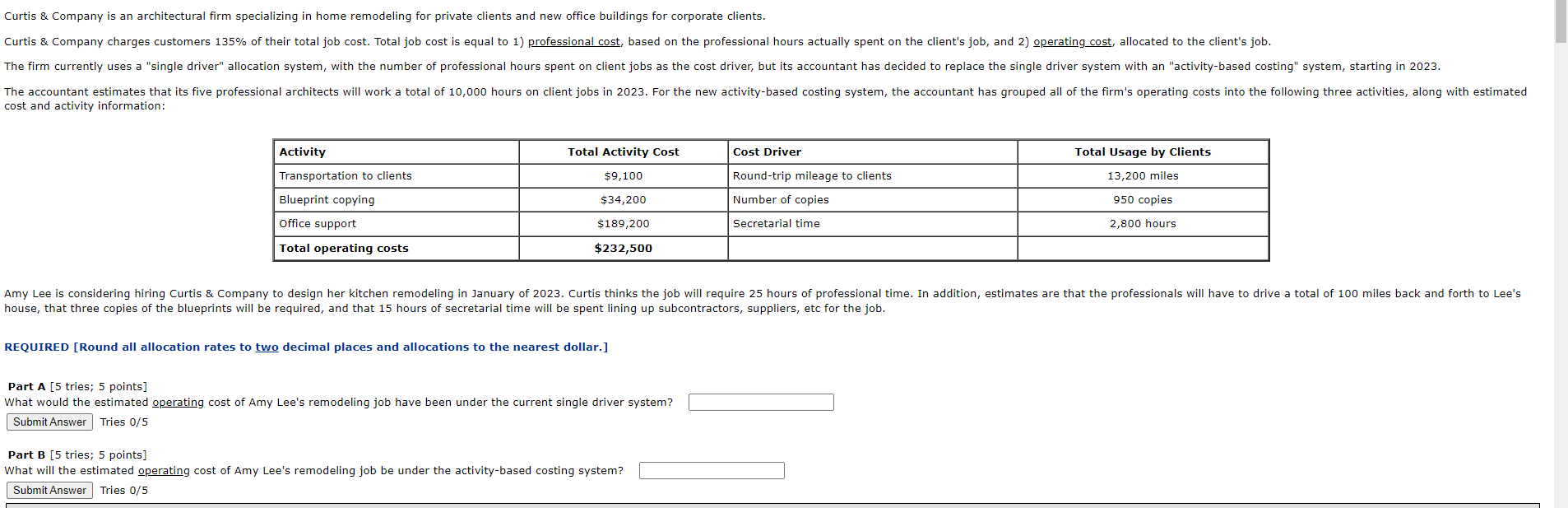Image resolution: width=1568 pixels, height=508 pixels.
Task: Click the 'Activity' column header
Action: [397, 151]
